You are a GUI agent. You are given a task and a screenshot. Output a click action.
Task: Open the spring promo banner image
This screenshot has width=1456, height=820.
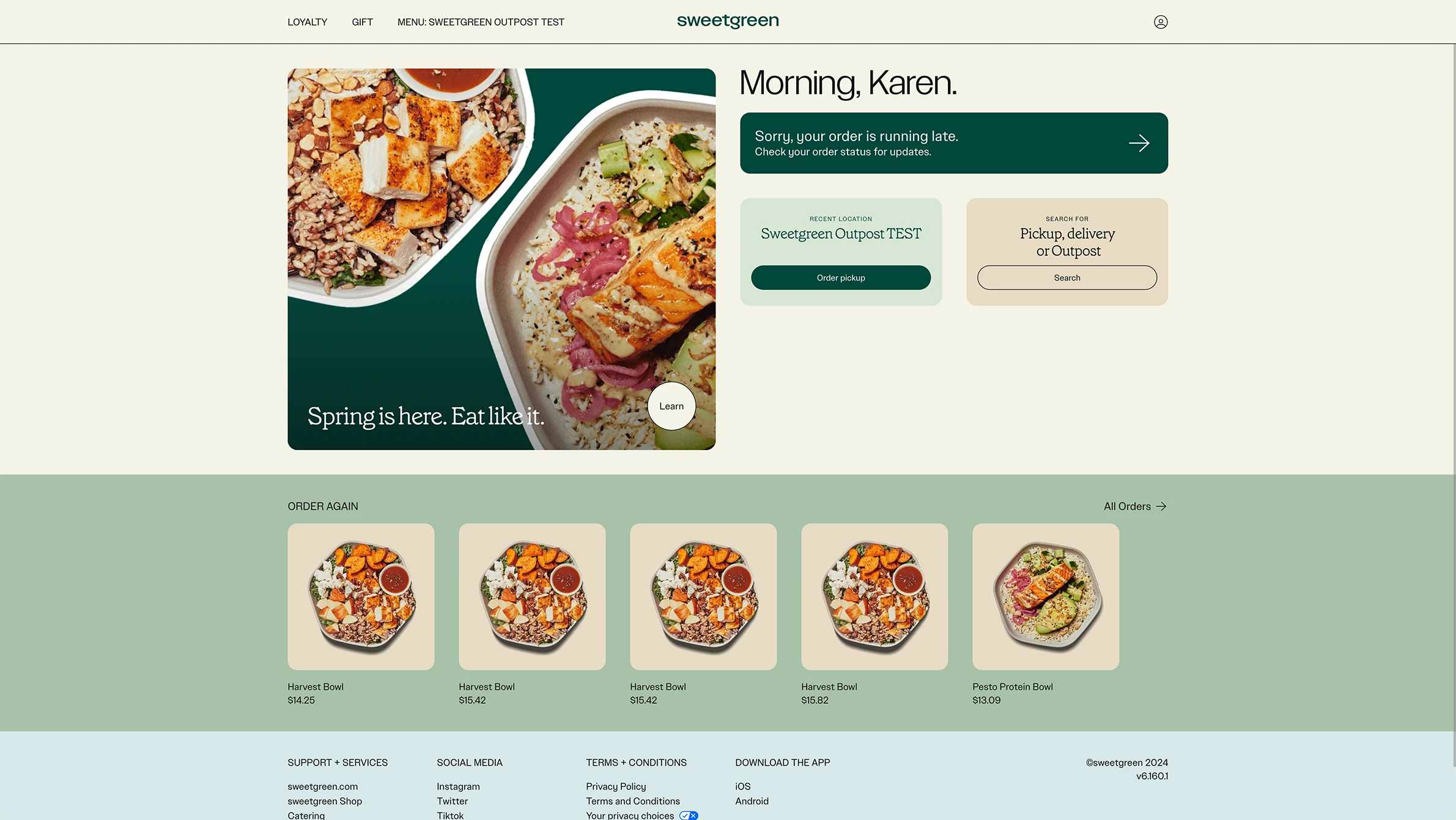pyautogui.click(x=501, y=259)
